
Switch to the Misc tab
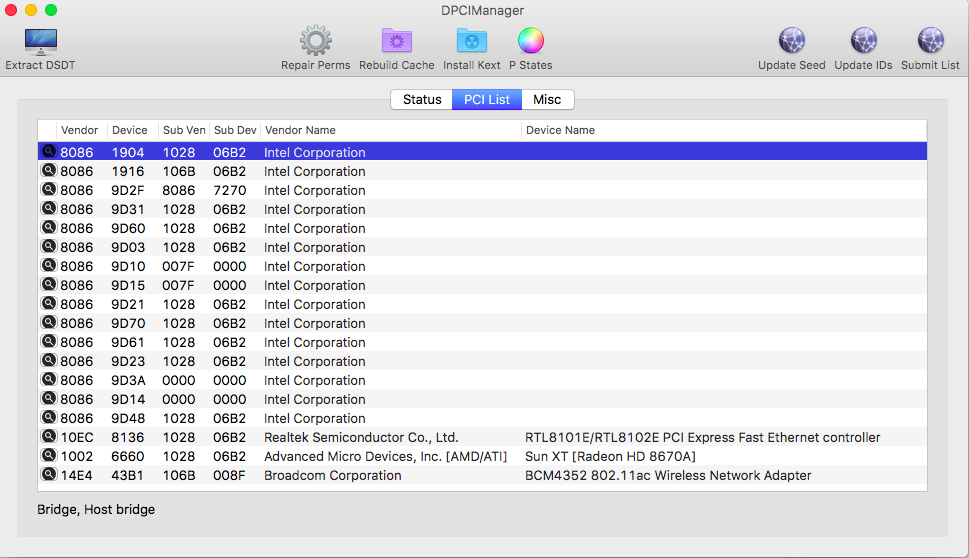pos(547,100)
